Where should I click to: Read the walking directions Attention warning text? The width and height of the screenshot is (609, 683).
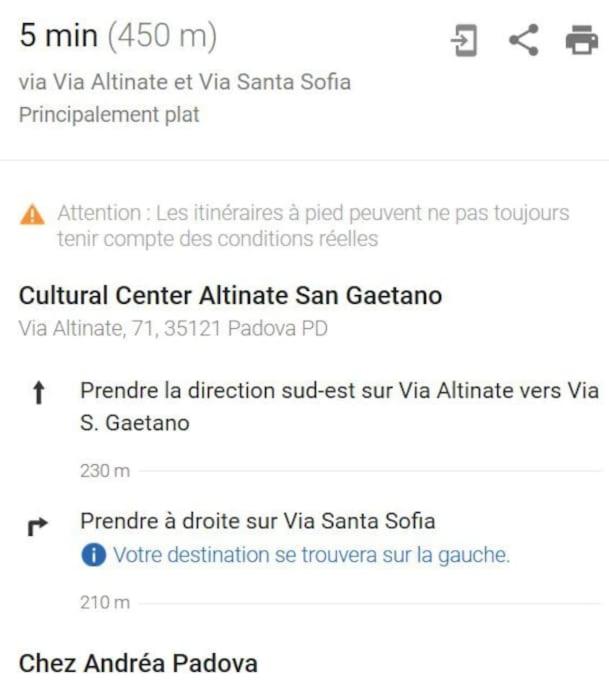click(x=313, y=226)
